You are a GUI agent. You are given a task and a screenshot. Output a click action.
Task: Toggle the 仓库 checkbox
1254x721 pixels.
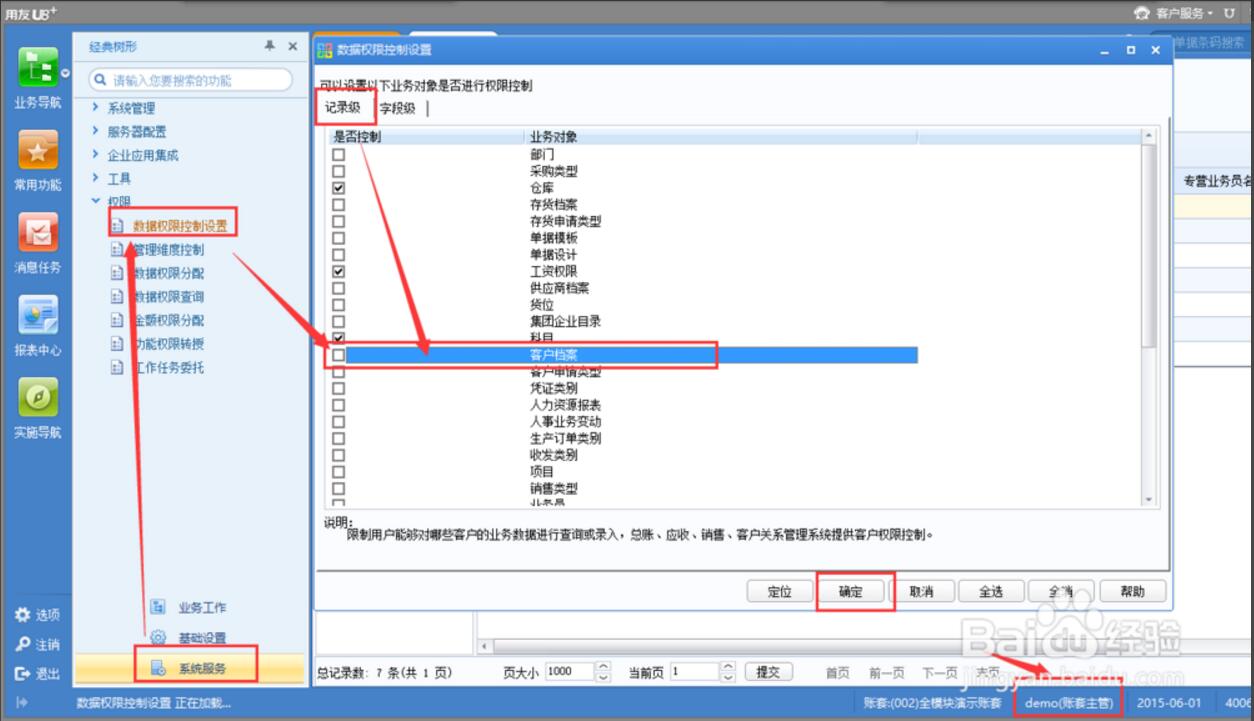[x=339, y=188]
